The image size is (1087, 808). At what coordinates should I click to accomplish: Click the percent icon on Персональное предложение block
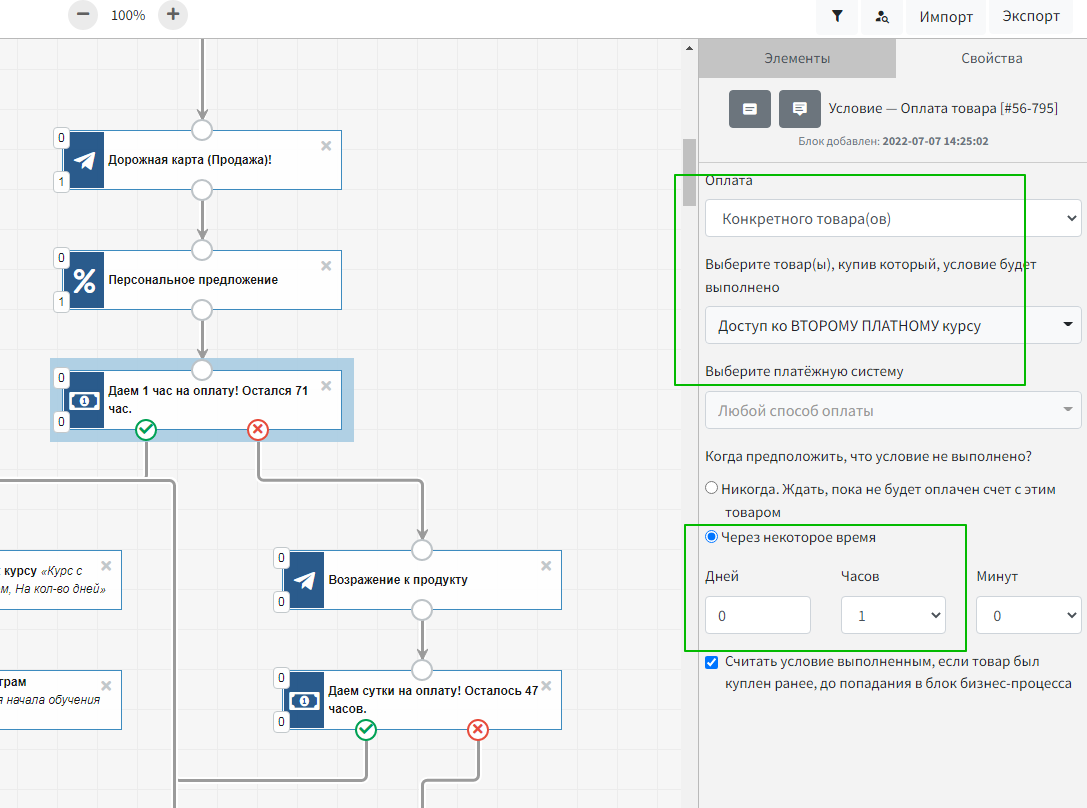click(85, 280)
